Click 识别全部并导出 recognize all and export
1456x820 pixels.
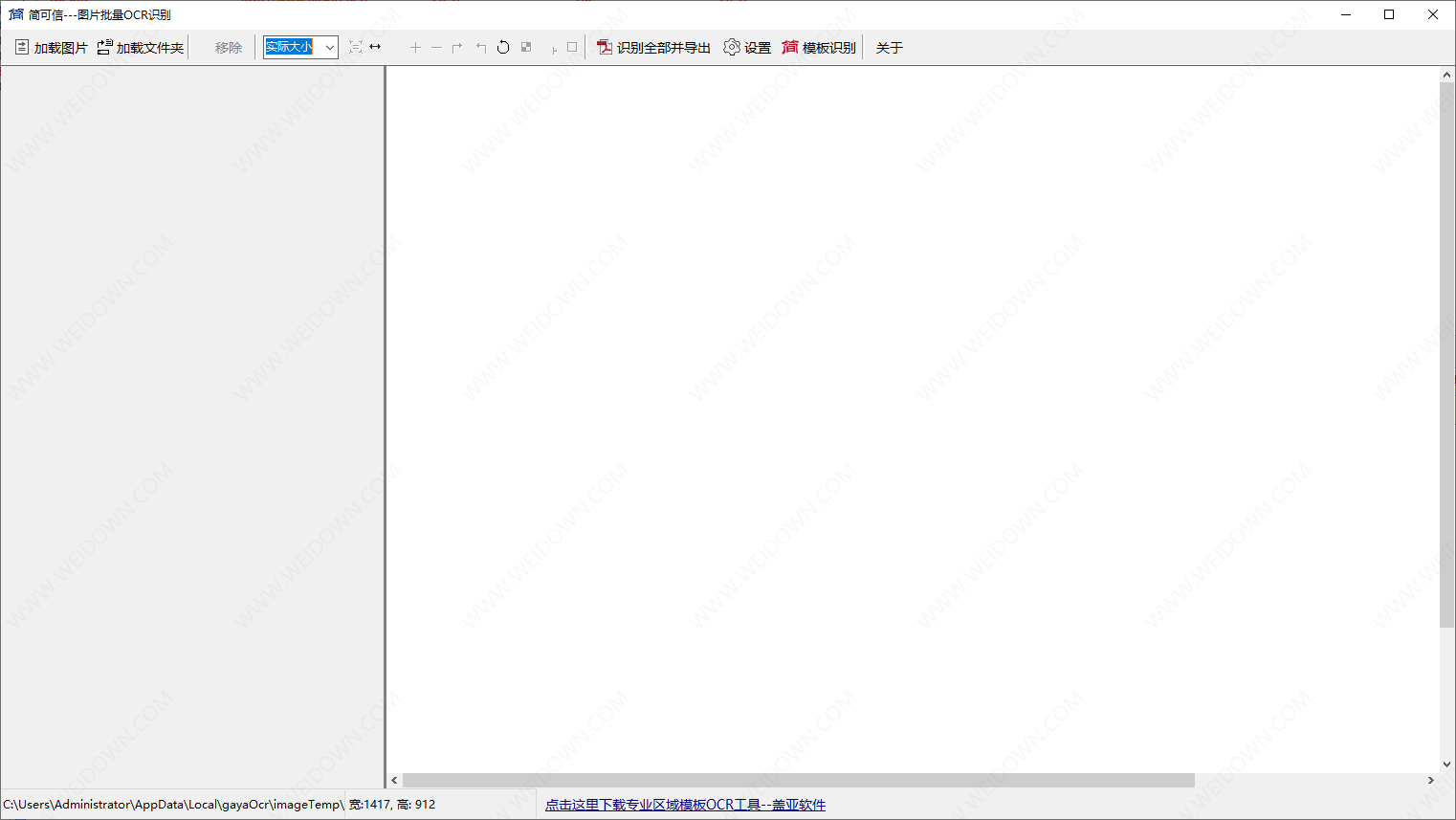tap(653, 47)
